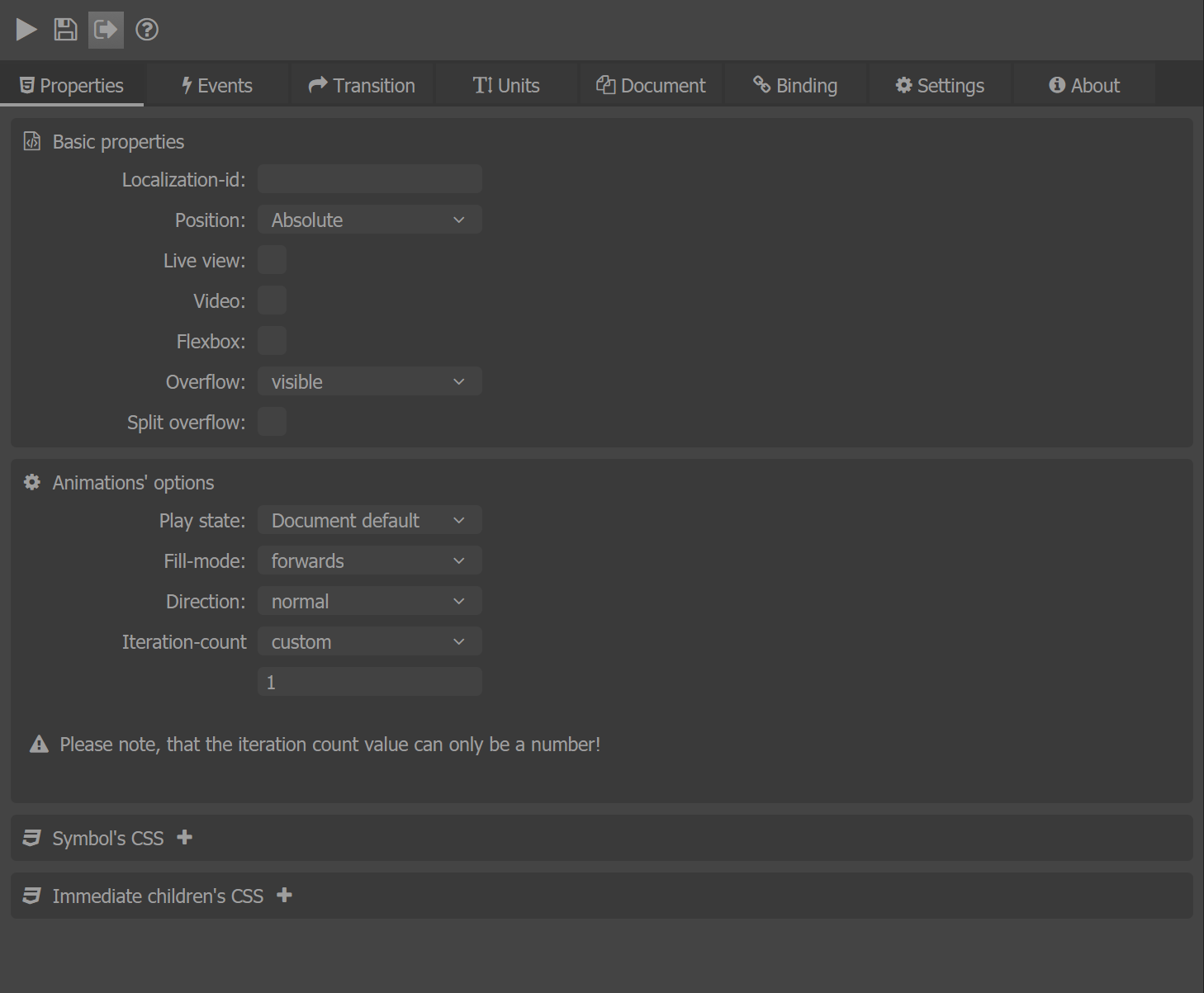The height and width of the screenshot is (993, 1204).
Task: Open the Fill-mode dropdown set to forwards
Action: [370, 560]
